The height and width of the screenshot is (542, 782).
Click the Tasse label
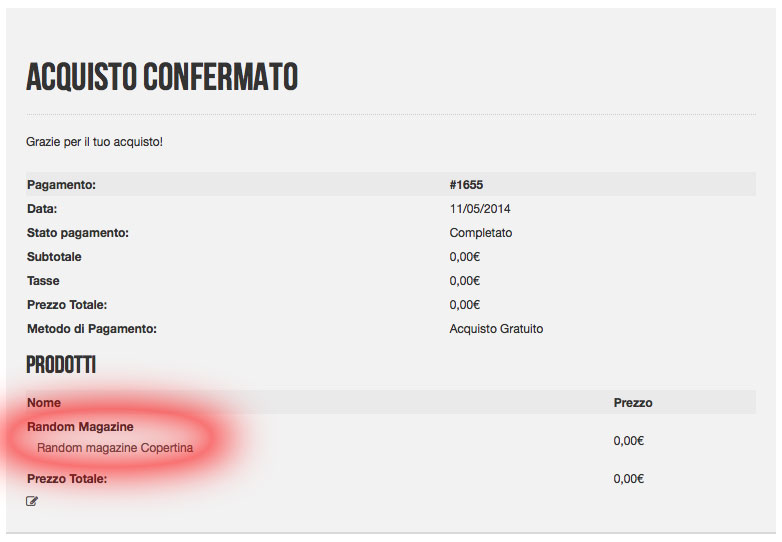click(44, 281)
